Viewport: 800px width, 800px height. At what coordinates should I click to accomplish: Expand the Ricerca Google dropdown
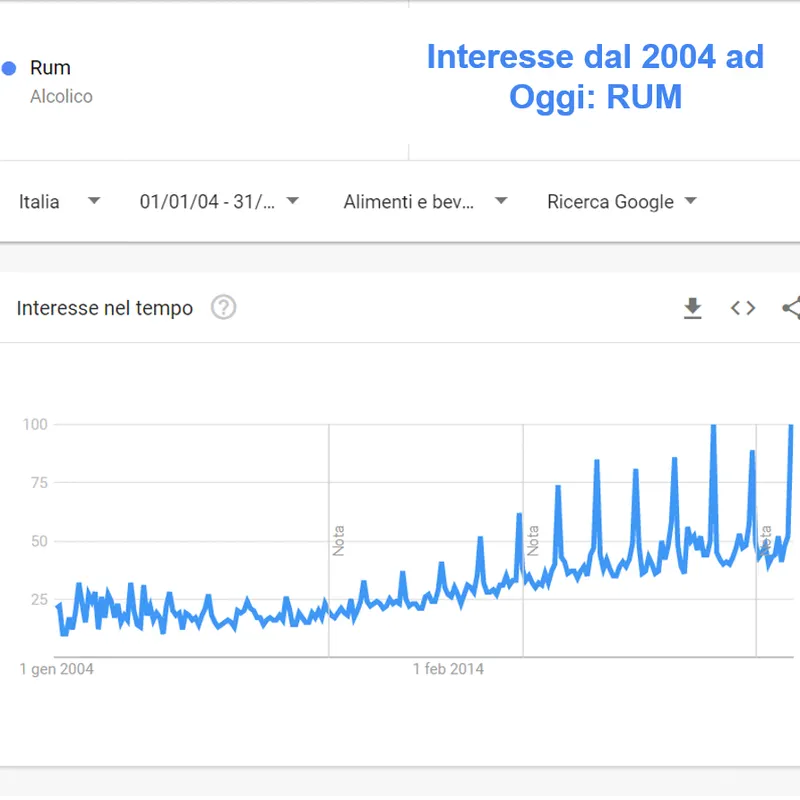(621, 201)
